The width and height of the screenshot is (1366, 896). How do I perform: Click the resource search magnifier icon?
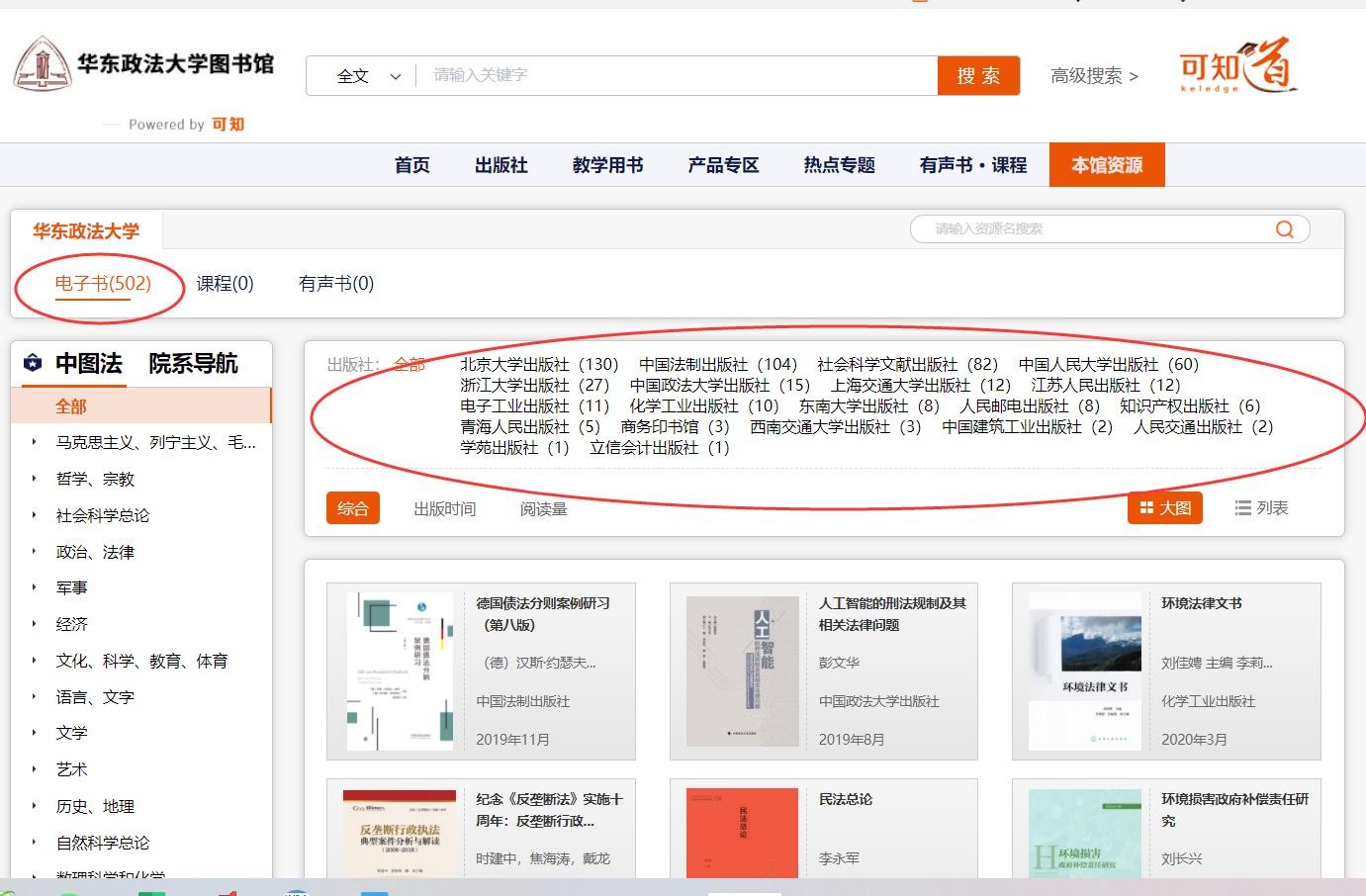coord(1284,229)
